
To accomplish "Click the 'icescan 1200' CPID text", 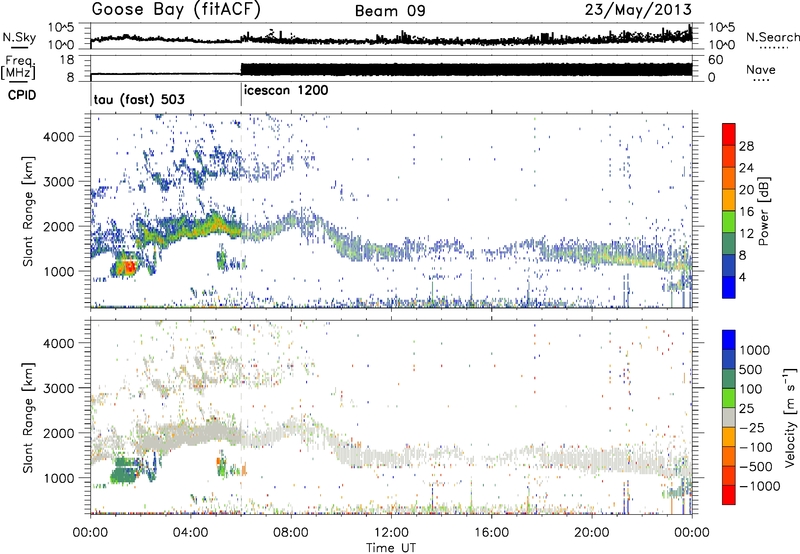I will coord(286,91).
